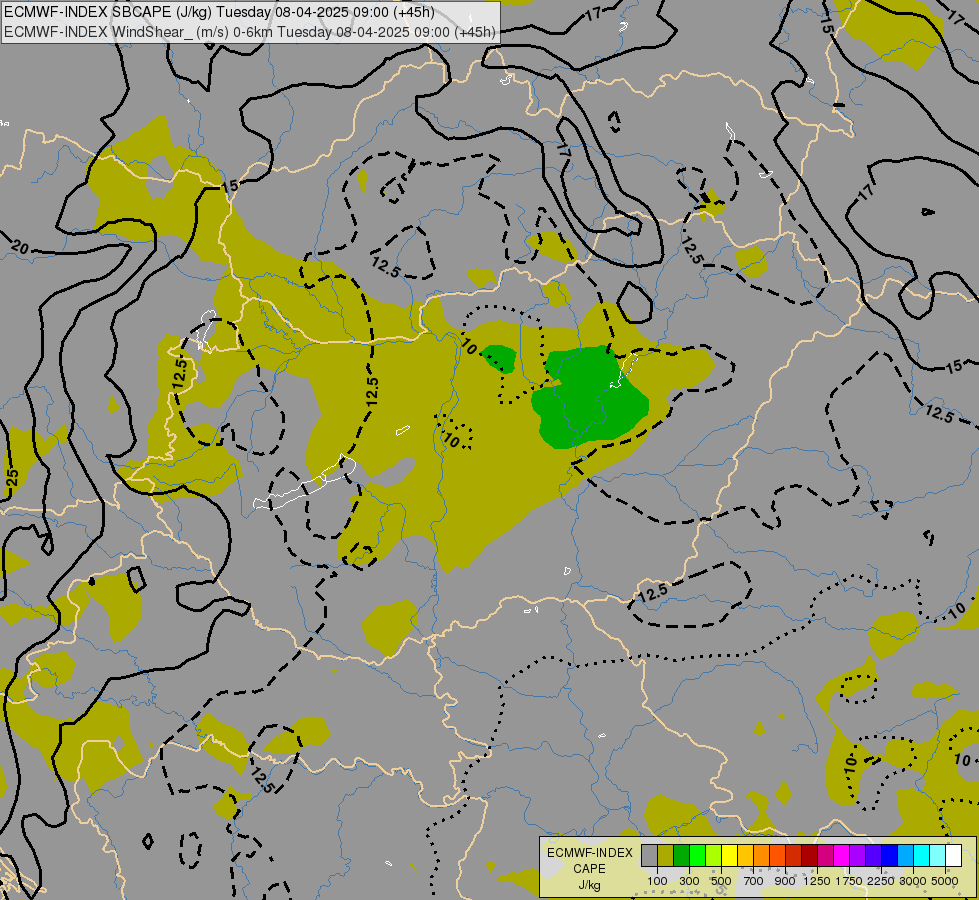Click the dark blue legend swatch
This screenshot has width=979, height=900.
click(890, 855)
